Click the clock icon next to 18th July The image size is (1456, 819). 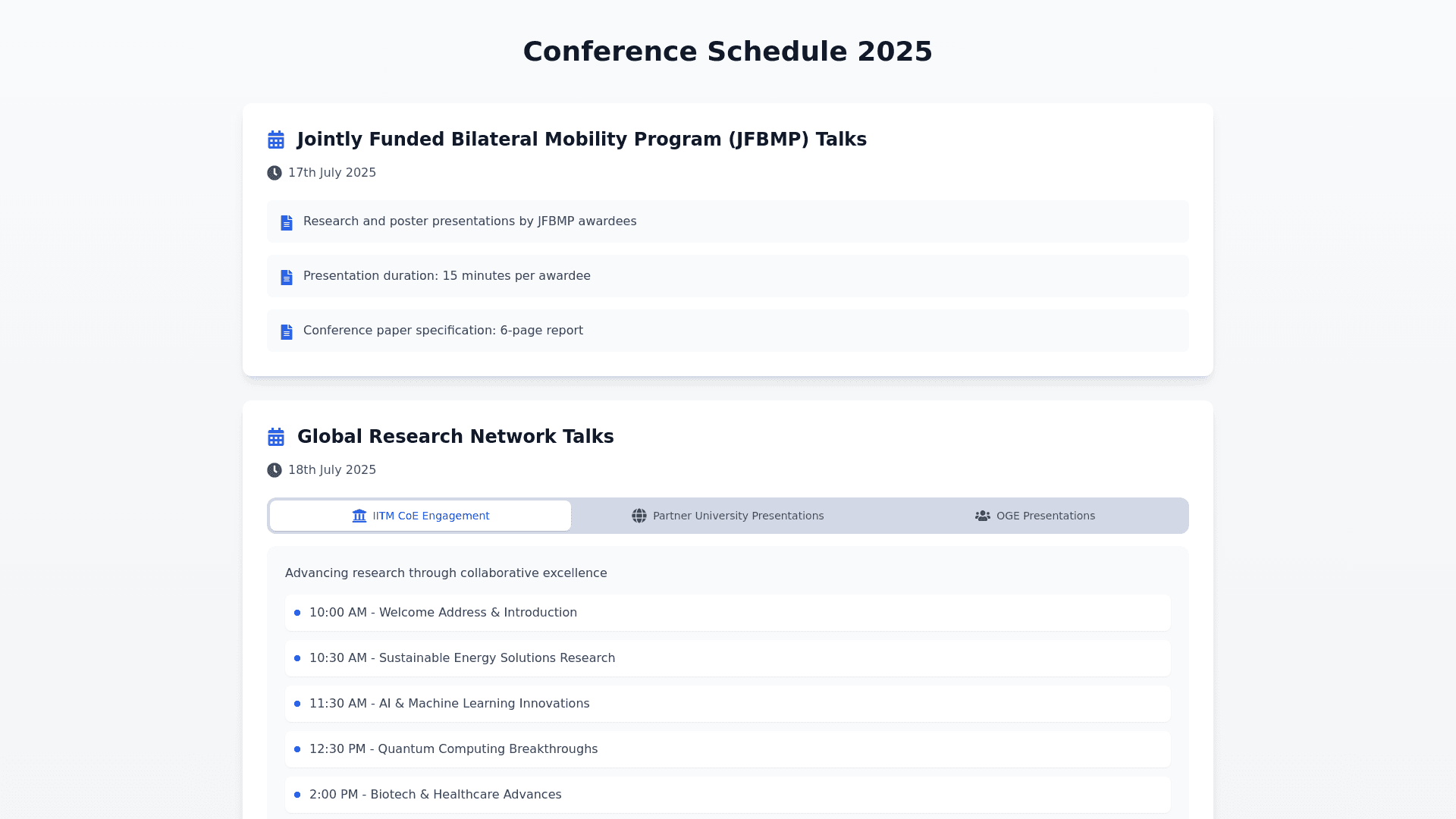(x=275, y=470)
